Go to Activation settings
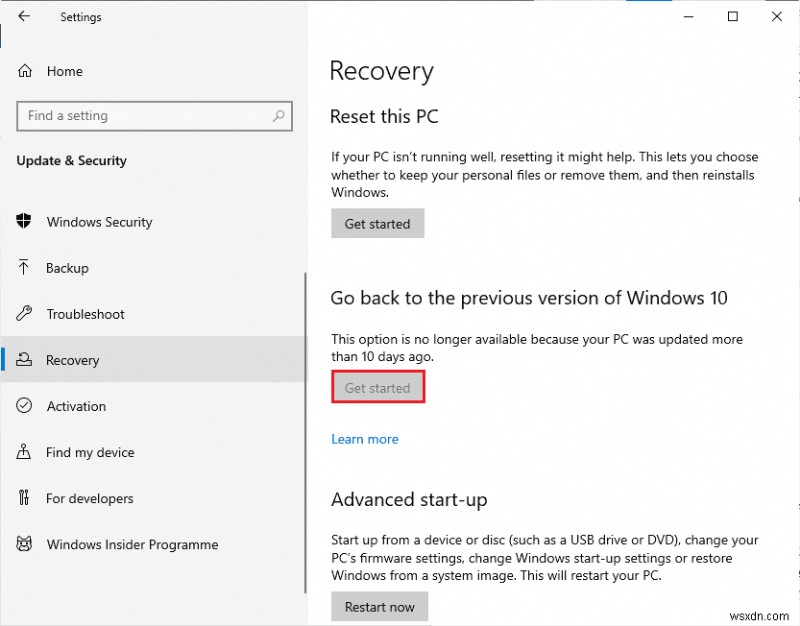The height and width of the screenshot is (626, 800). (x=76, y=406)
